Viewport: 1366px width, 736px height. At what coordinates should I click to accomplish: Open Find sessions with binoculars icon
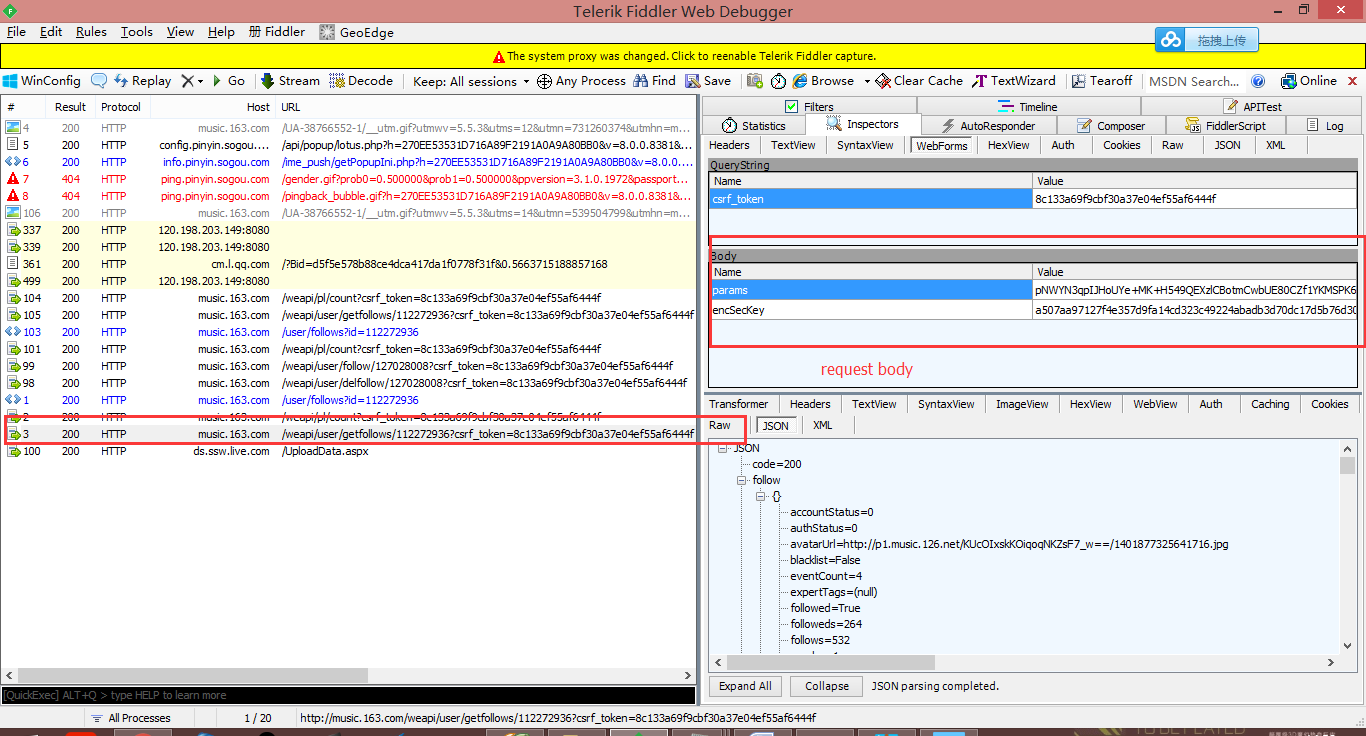655,81
